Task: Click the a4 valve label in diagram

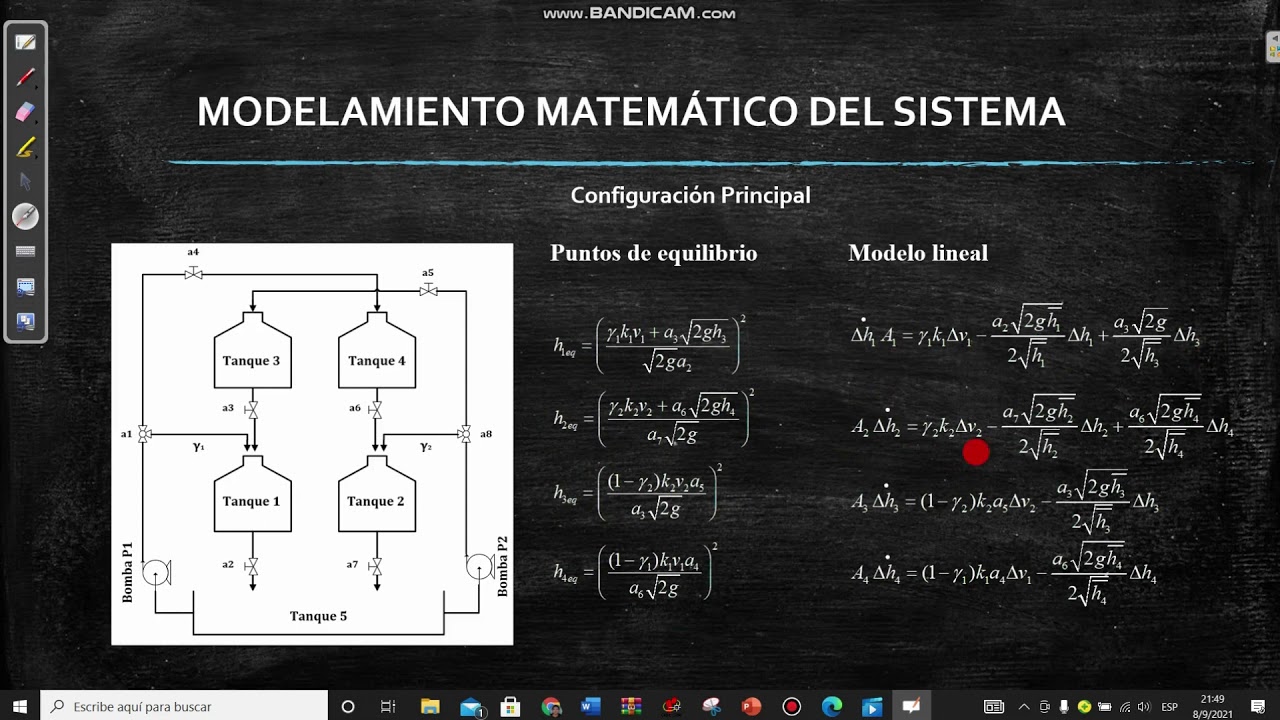Action: coord(193,253)
